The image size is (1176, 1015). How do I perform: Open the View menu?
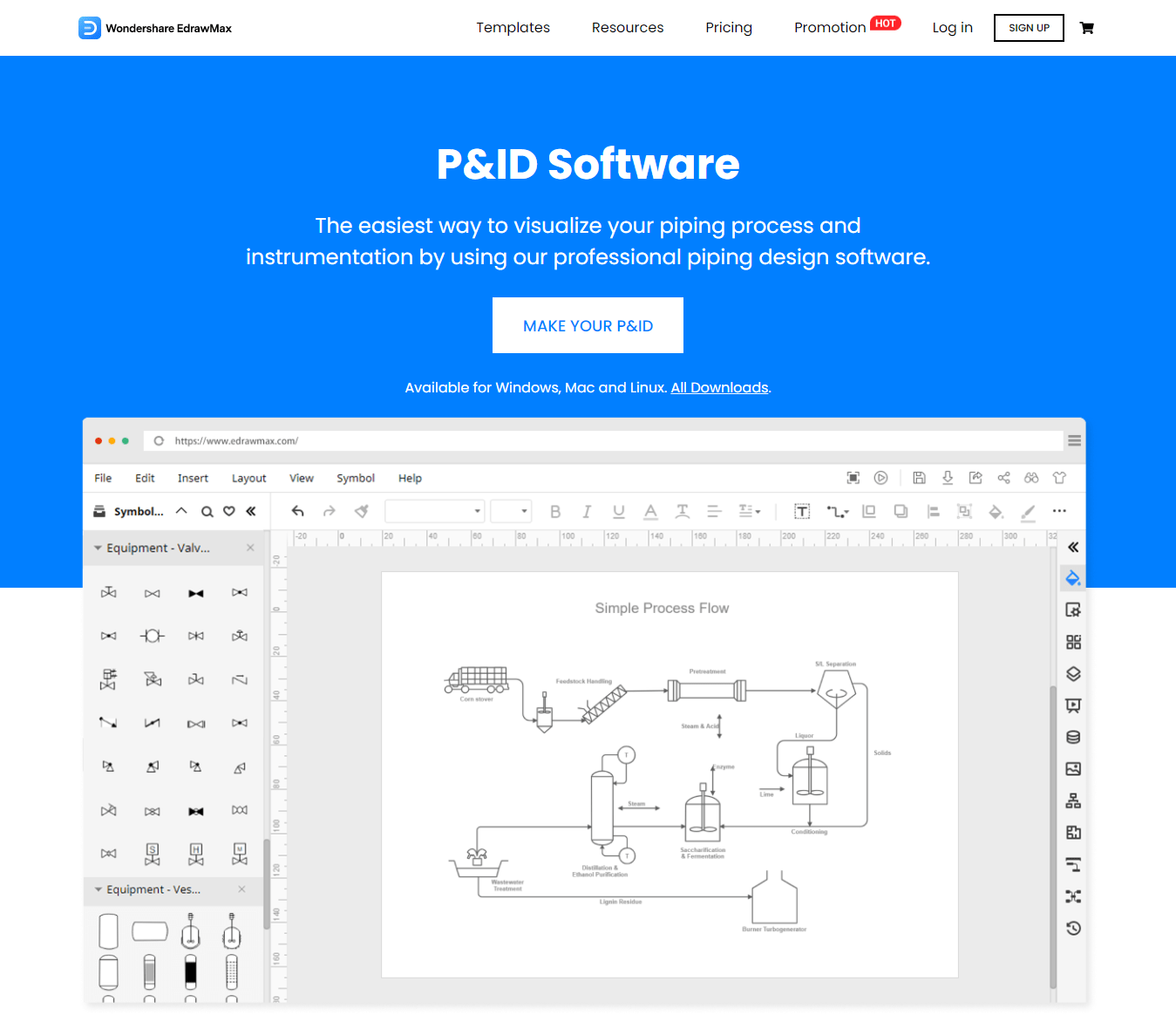(301, 478)
